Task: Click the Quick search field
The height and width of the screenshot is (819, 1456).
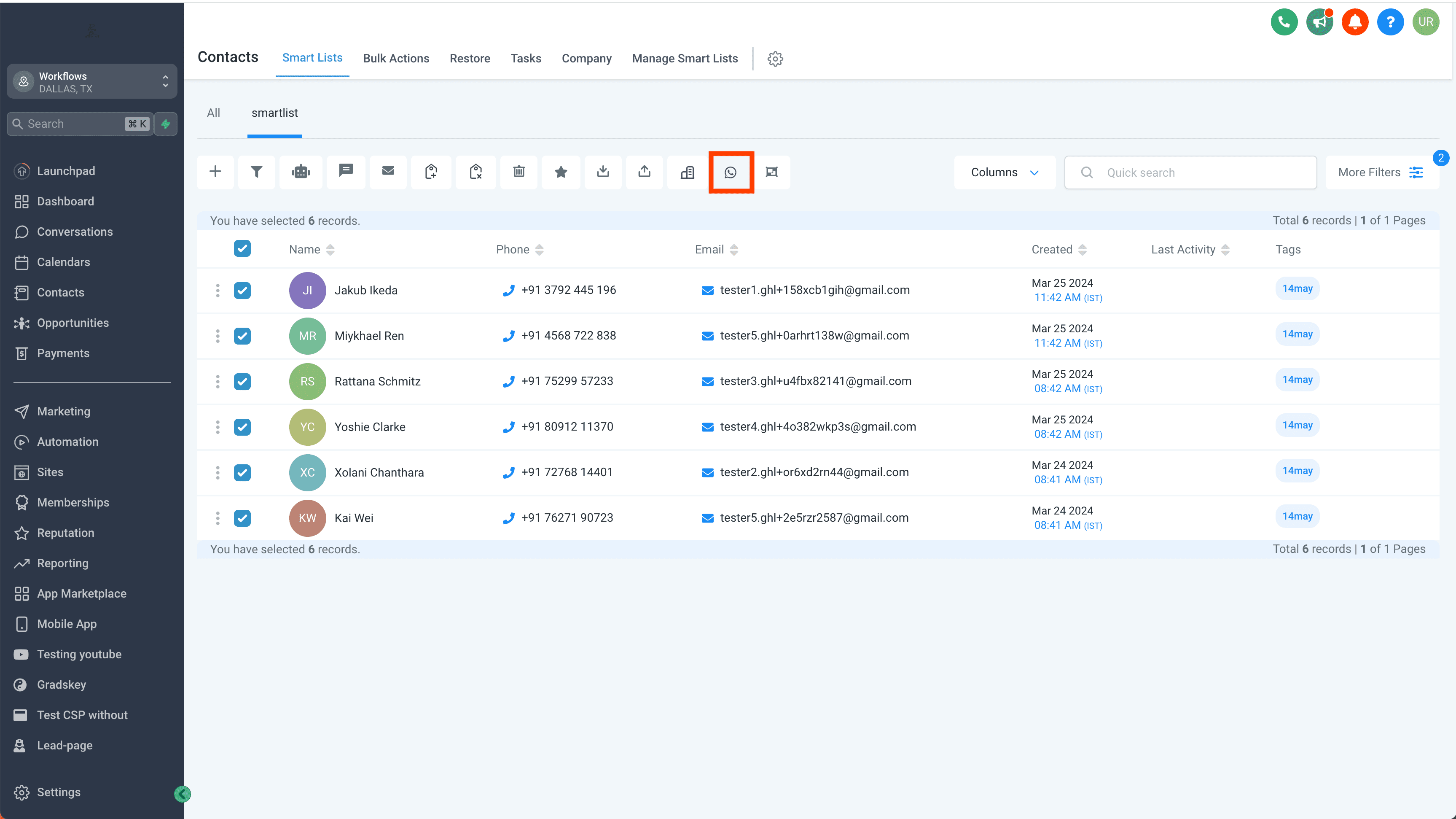Action: (1191, 172)
